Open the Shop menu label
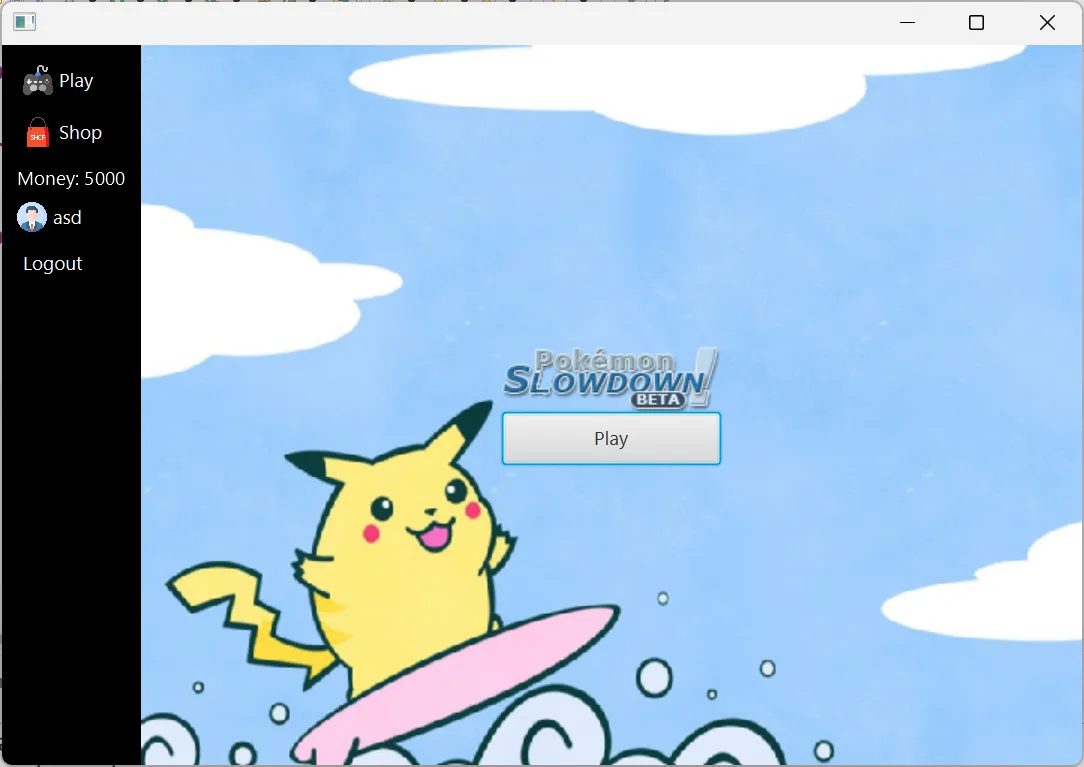This screenshot has height=767, width=1084. pos(80,133)
